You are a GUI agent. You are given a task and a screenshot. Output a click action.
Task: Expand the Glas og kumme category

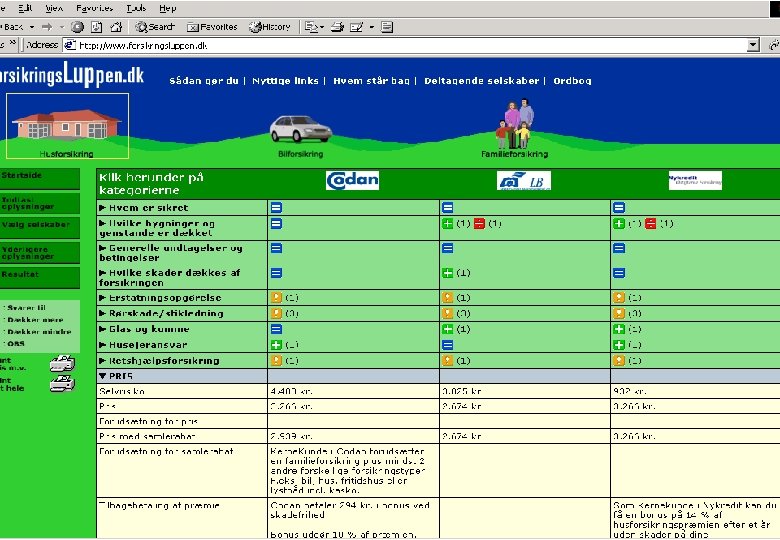(x=144, y=329)
